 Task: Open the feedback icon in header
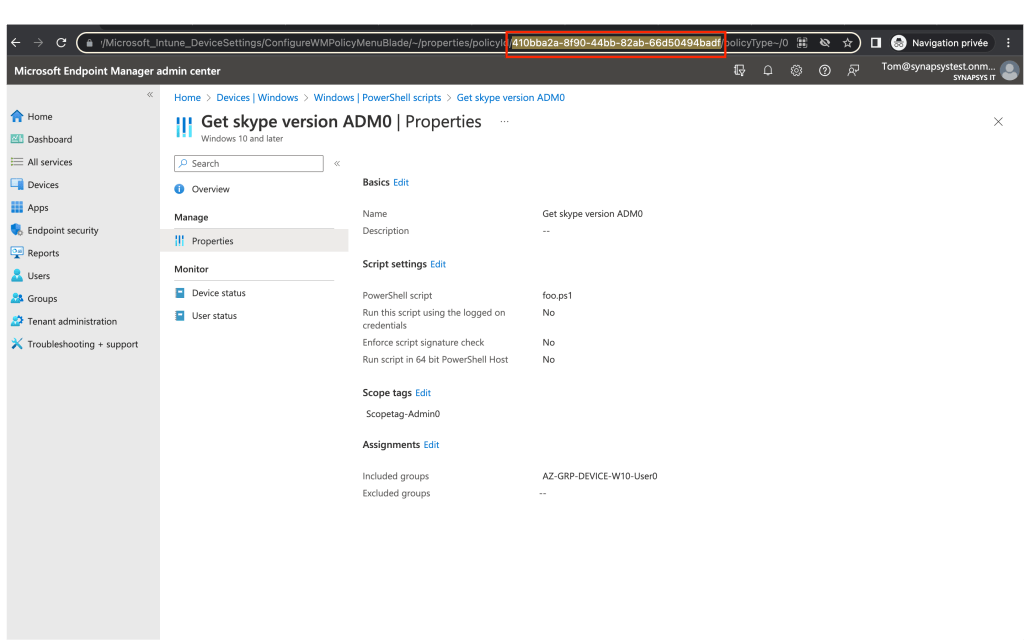pos(853,71)
